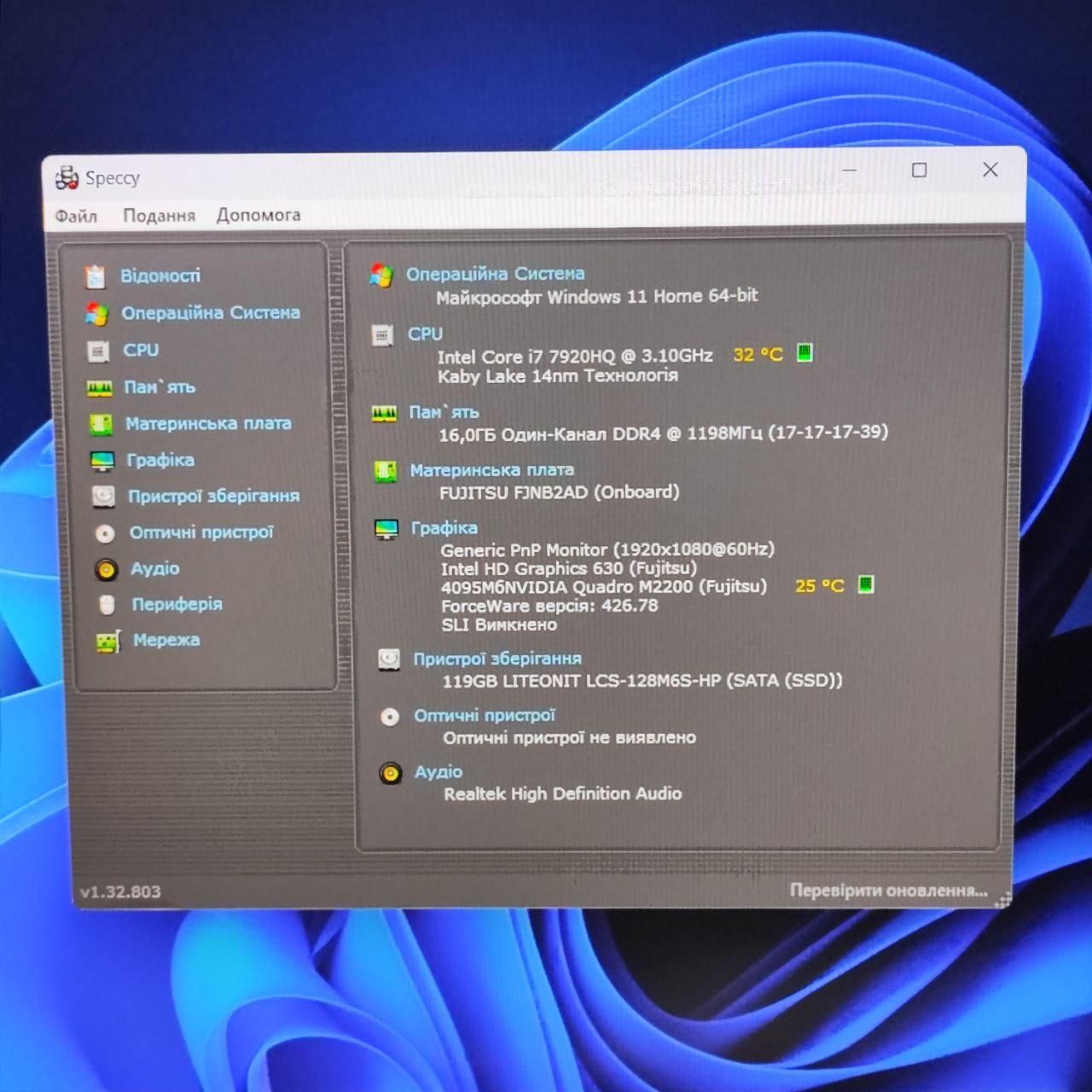Viewport: 1092px width, 1092px height.
Task: Click the FUJITSU FJNB2AD (Onboard) text
Action: tap(560, 492)
